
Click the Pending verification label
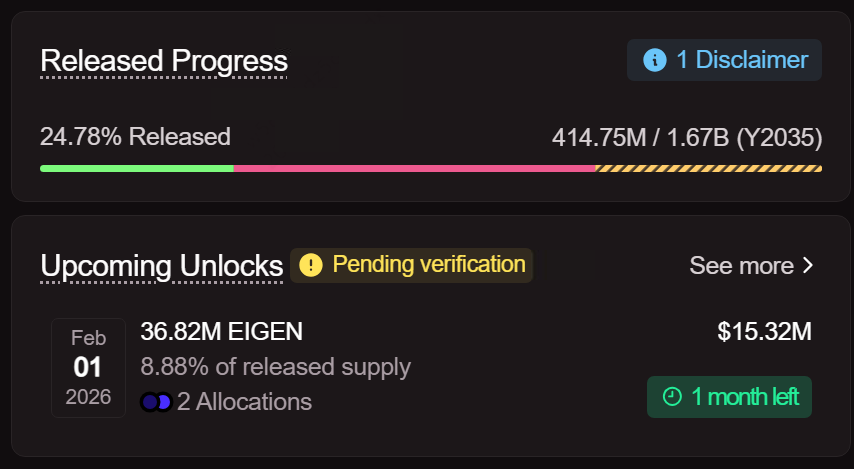[428, 265]
